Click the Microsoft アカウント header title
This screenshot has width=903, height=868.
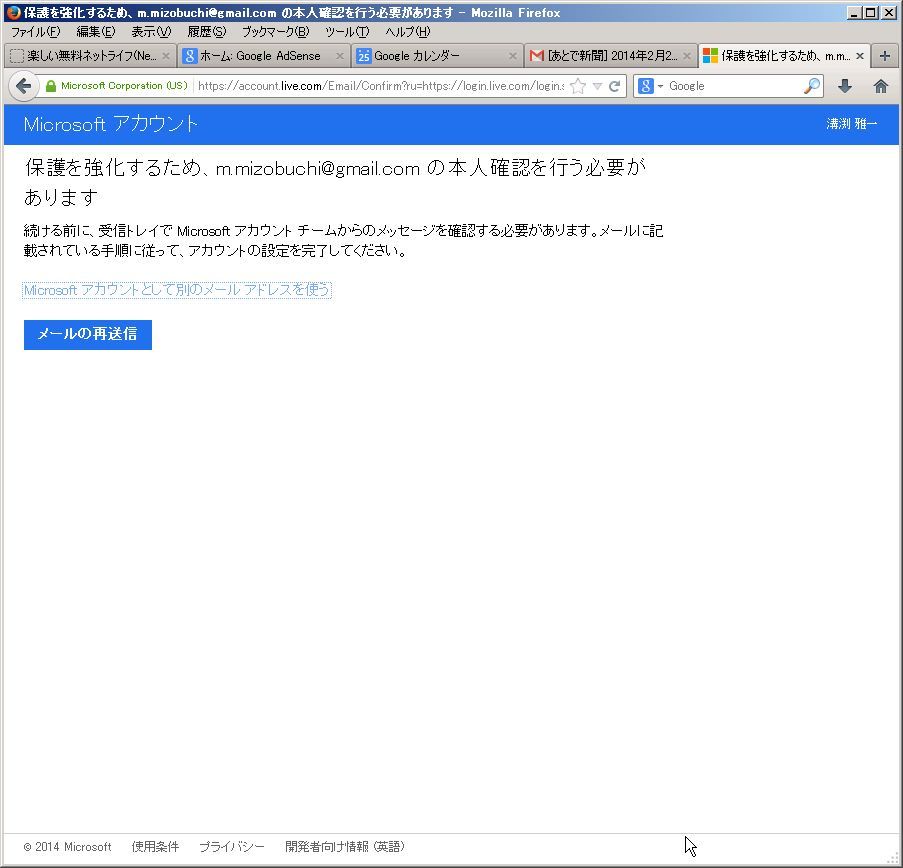[111, 124]
